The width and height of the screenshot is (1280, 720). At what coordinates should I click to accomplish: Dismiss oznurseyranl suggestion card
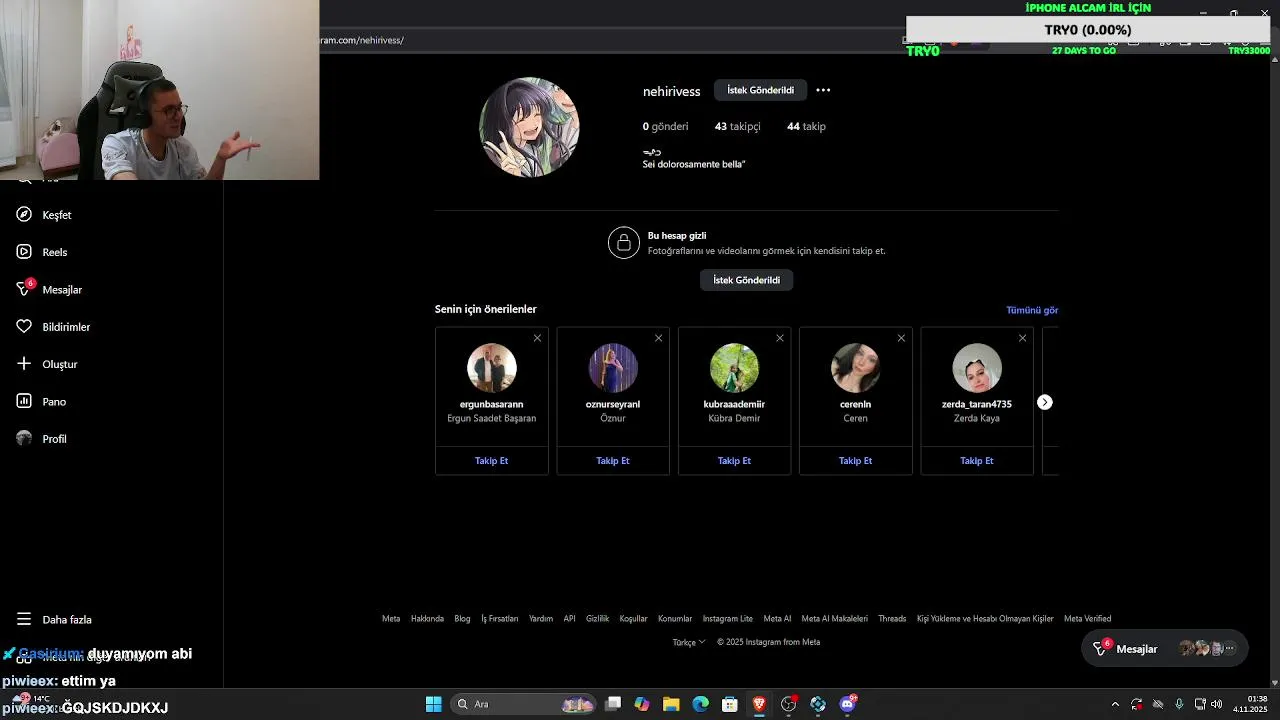click(x=658, y=338)
